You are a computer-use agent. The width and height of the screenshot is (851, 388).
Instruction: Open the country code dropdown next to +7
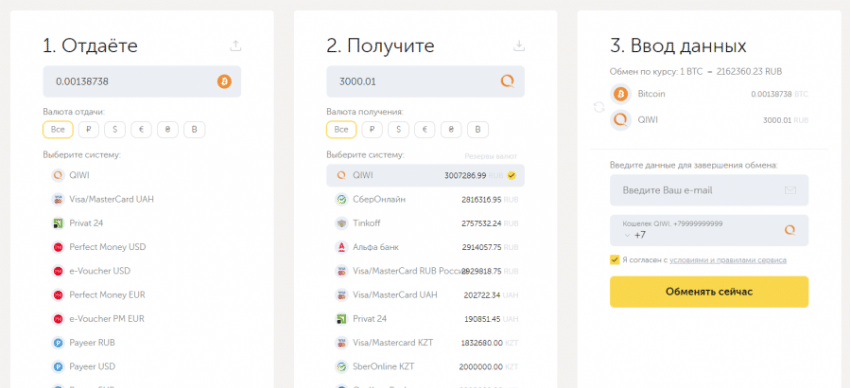point(627,236)
